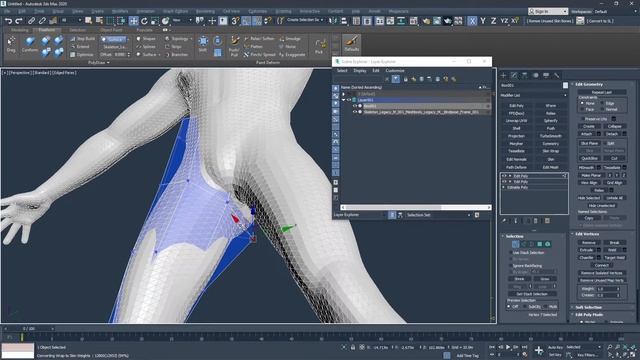
Task: Select the Shift paint deform tool
Action: [203, 44]
